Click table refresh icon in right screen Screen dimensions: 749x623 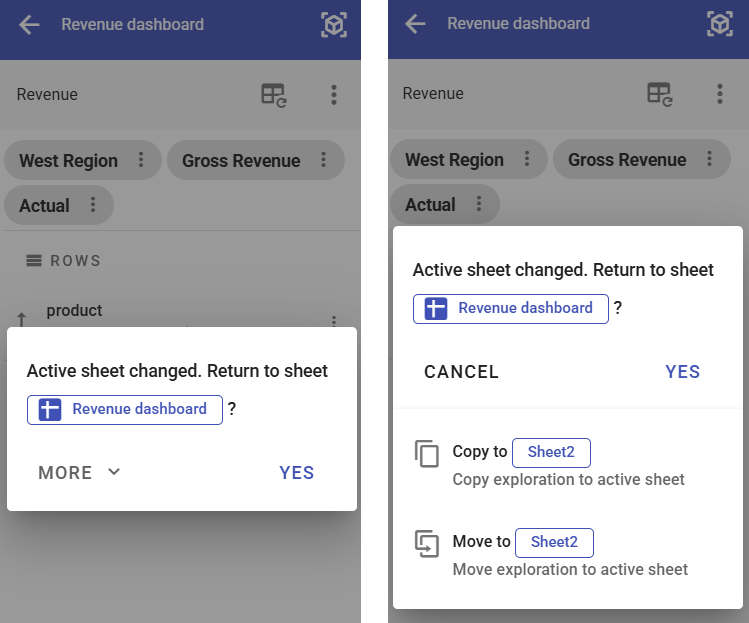coord(660,94)
